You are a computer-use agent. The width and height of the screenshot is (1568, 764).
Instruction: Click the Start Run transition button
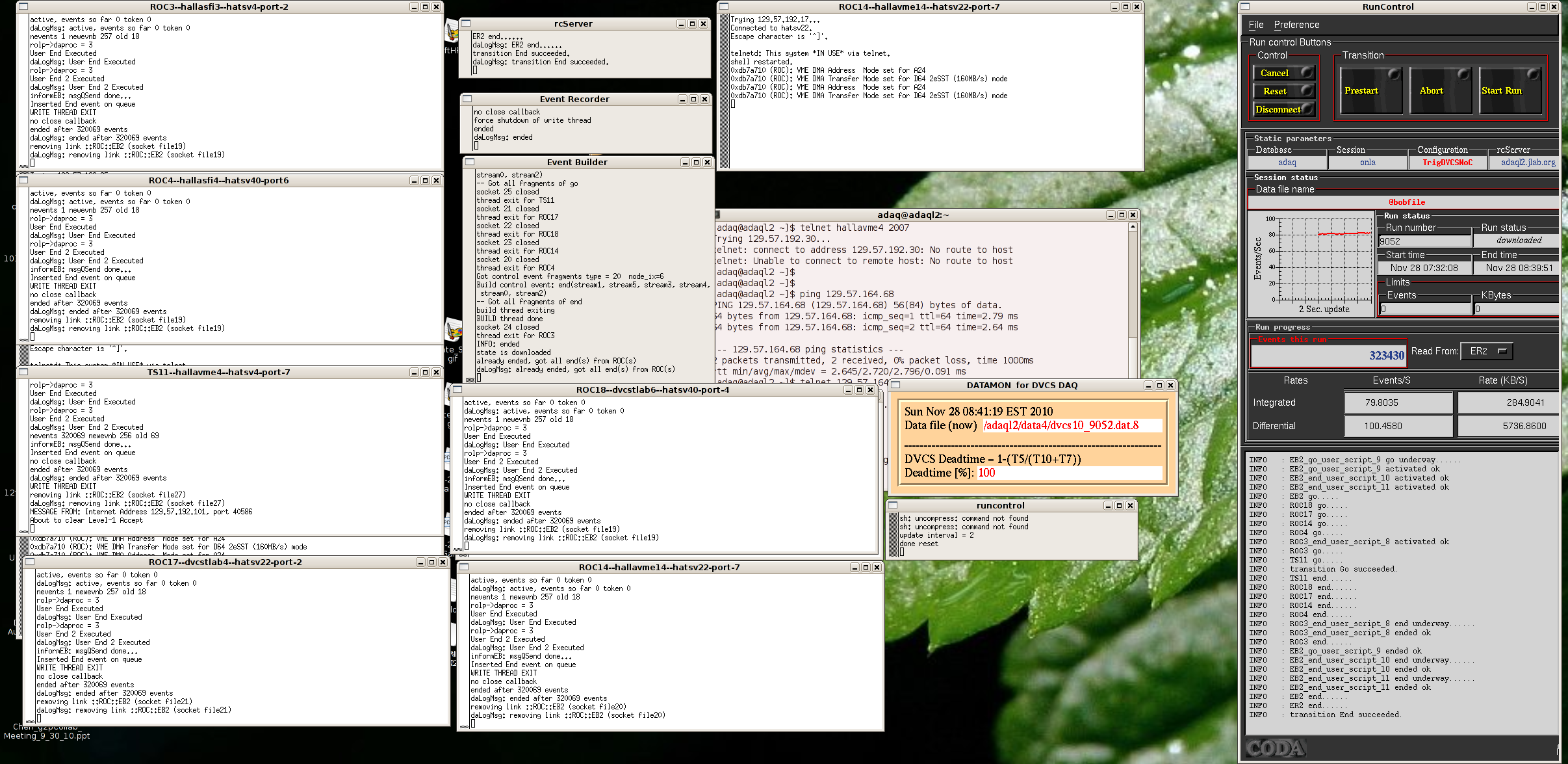tap(1510, 90)
